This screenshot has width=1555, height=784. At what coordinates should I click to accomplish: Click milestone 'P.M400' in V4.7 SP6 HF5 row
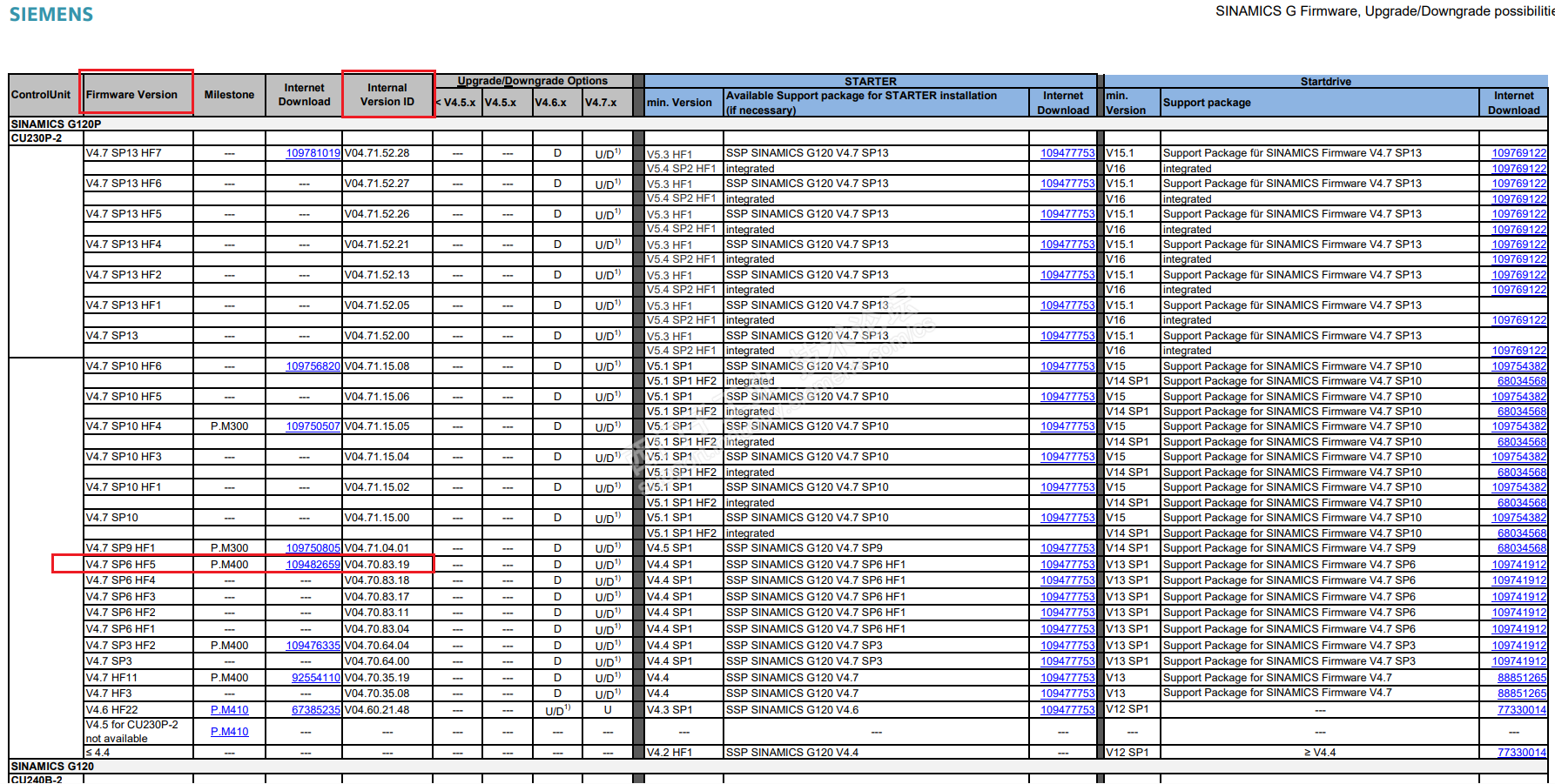pyautogui.click(x=229, y=565)
